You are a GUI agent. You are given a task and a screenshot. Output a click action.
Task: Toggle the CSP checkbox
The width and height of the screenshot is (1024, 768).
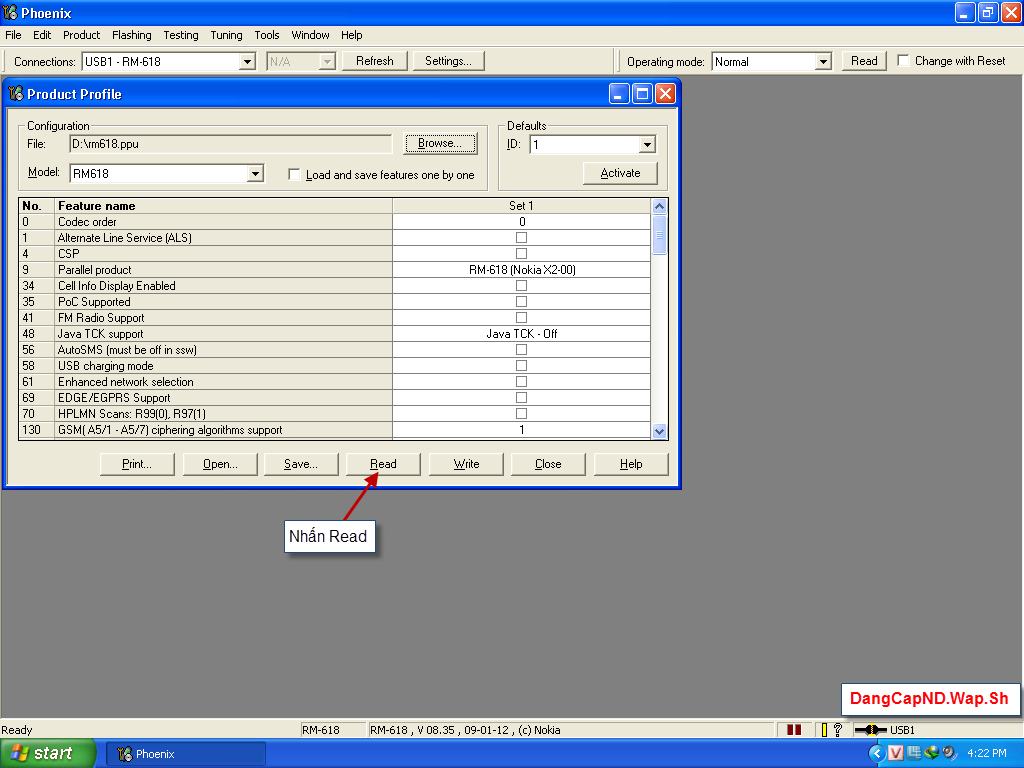(x=521, y=253)
